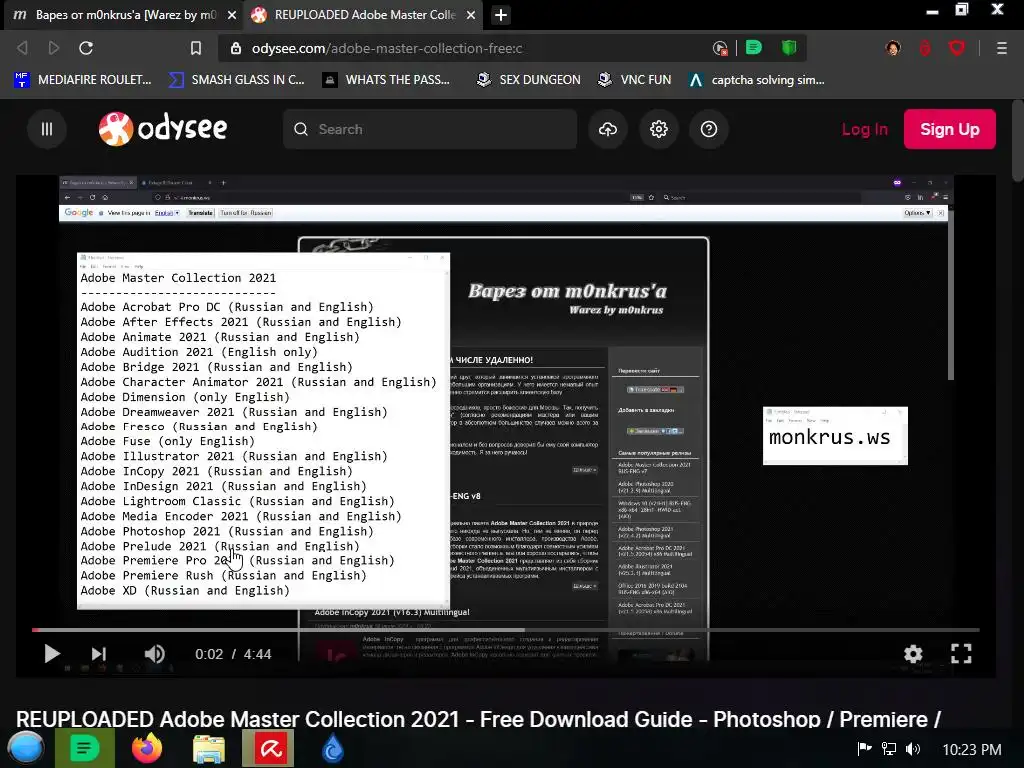Open the profile avatar icon
Screen dimensions: 1024x768
pyautogui.click(x=893, y=48)
